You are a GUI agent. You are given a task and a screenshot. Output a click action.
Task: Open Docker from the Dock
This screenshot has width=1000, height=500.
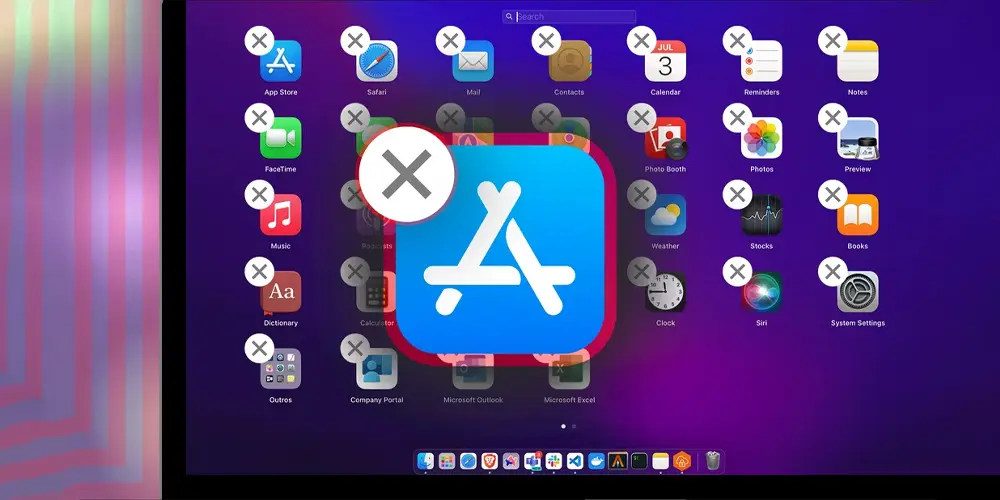point(596,461)
